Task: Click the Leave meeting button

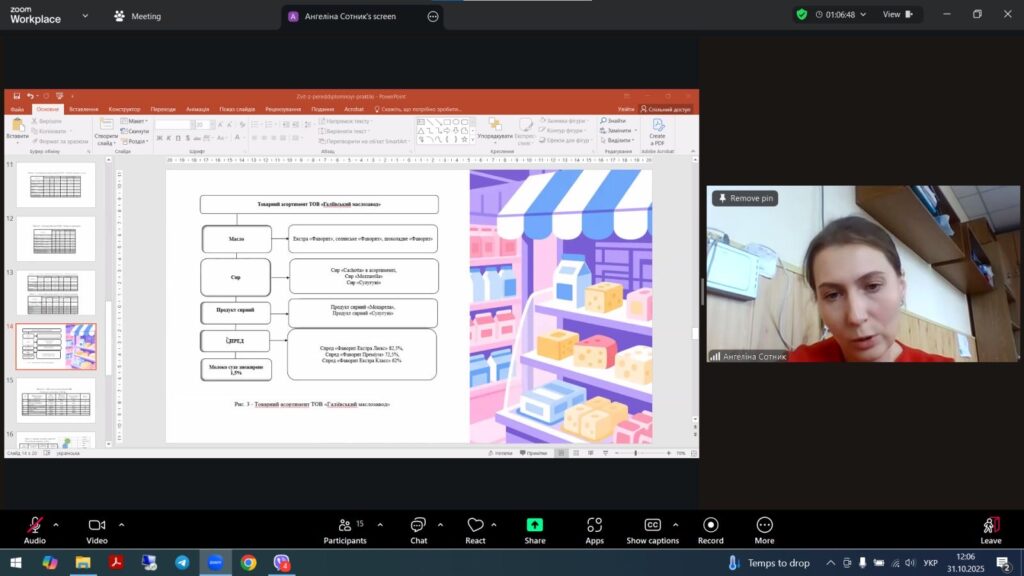Action: click(x=990, y=529)
